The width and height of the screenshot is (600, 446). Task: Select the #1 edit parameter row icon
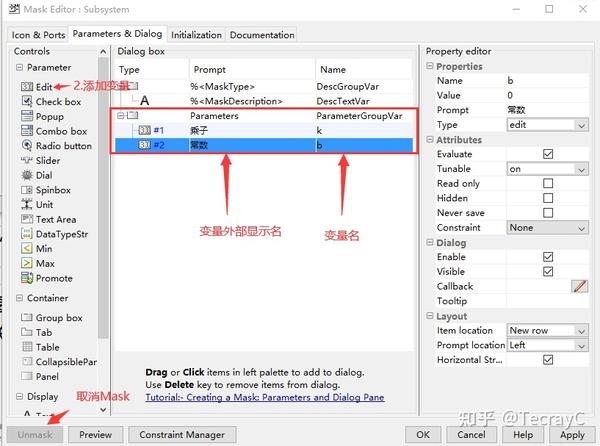click(x=144, y=130)
